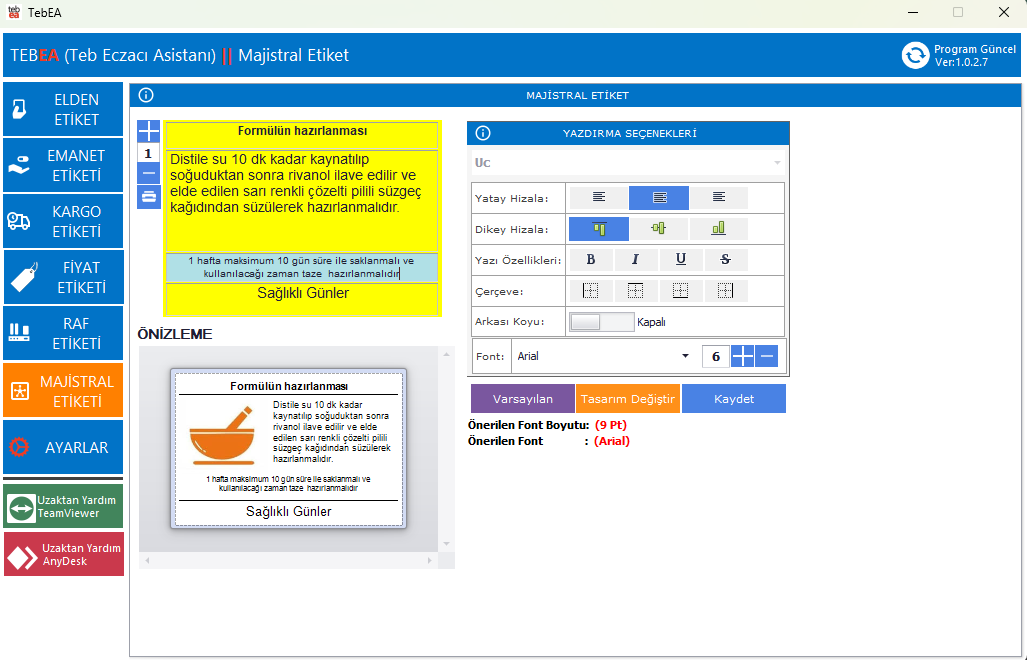Click the Tasarım Değiştir button
This screenshot has height=660, width=1027.
628,399
